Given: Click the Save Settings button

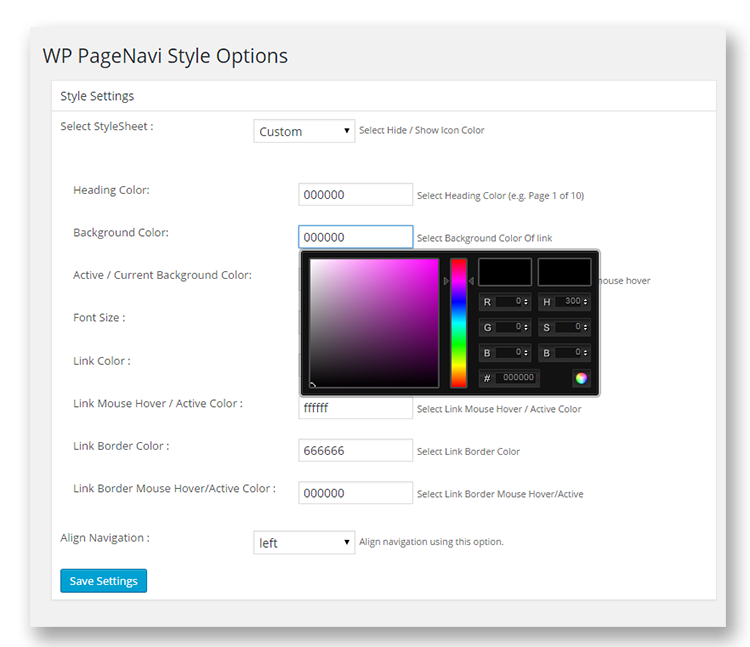Looking at the screenshot, I should coord(103,581).
